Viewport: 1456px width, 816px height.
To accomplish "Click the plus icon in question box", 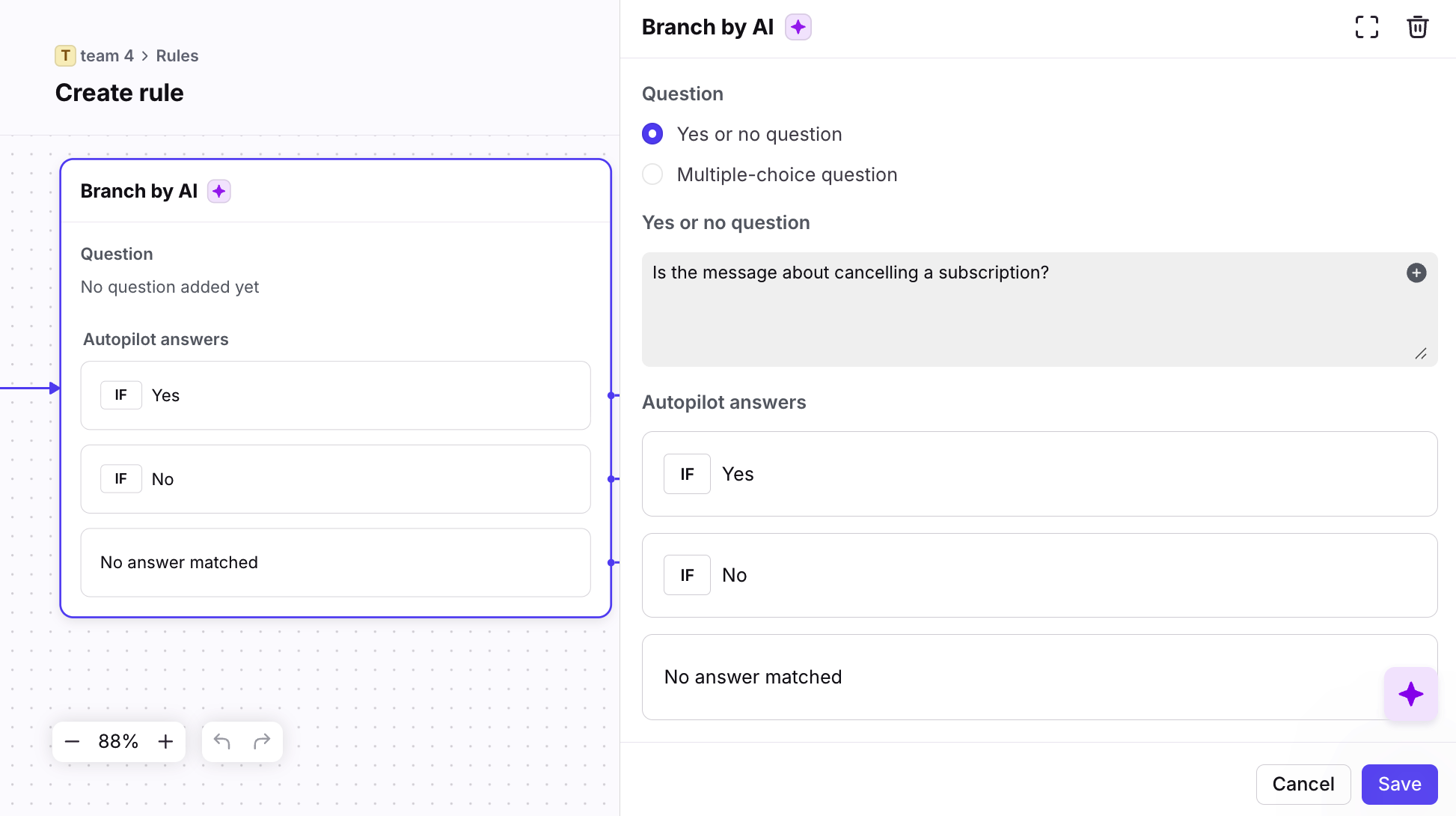I will point(1416,272).
